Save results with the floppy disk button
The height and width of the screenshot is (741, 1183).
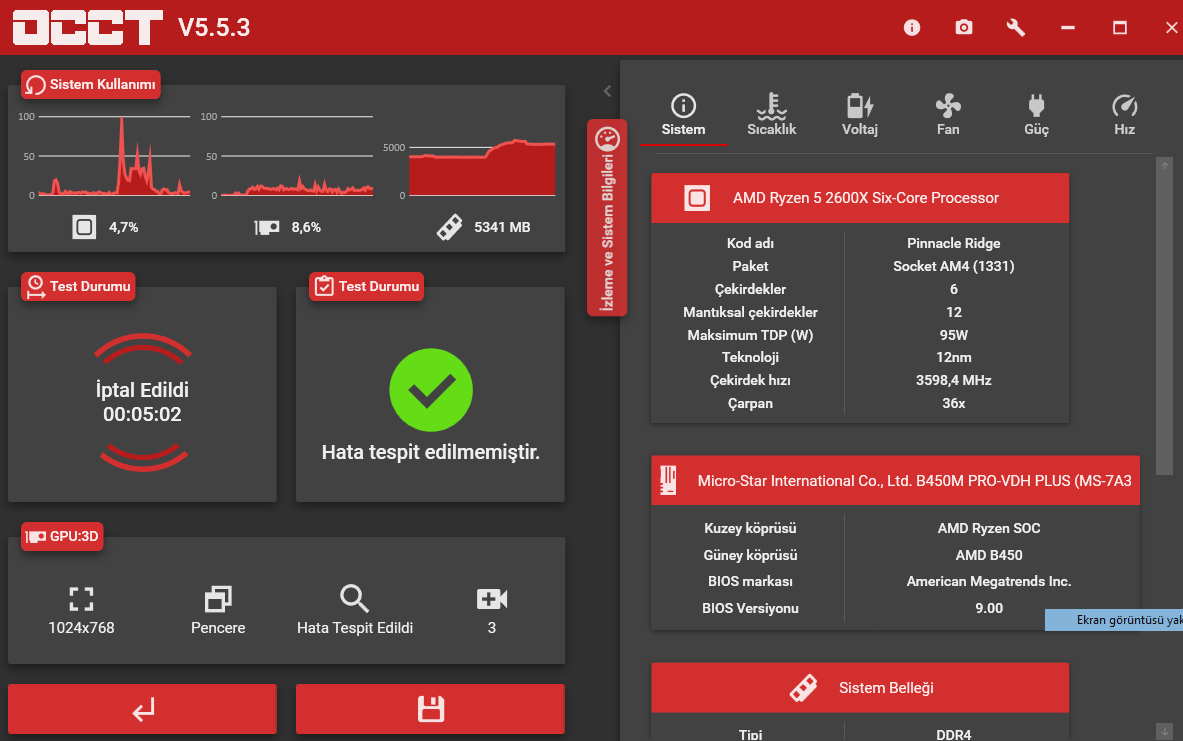pos(430,709)
